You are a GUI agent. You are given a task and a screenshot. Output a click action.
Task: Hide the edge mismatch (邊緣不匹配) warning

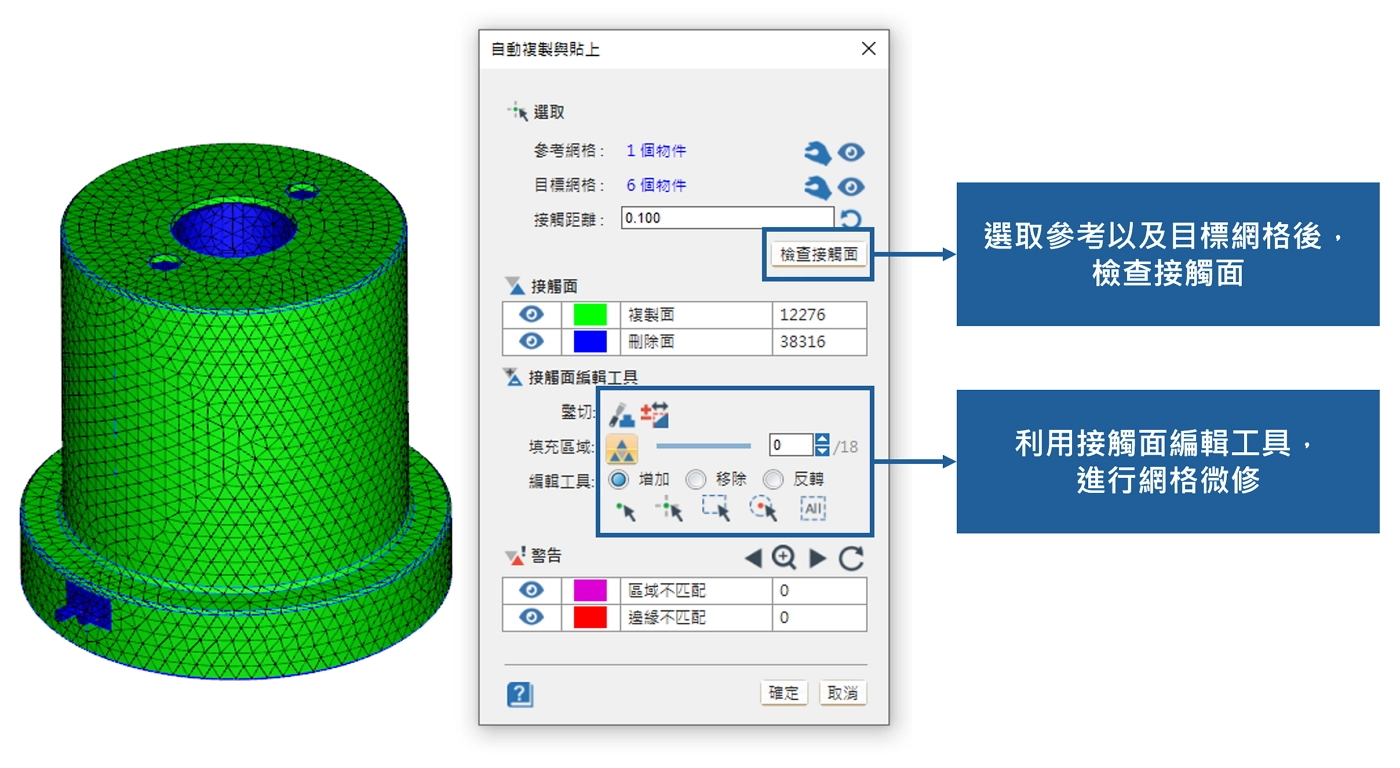[x=532, y=618]
